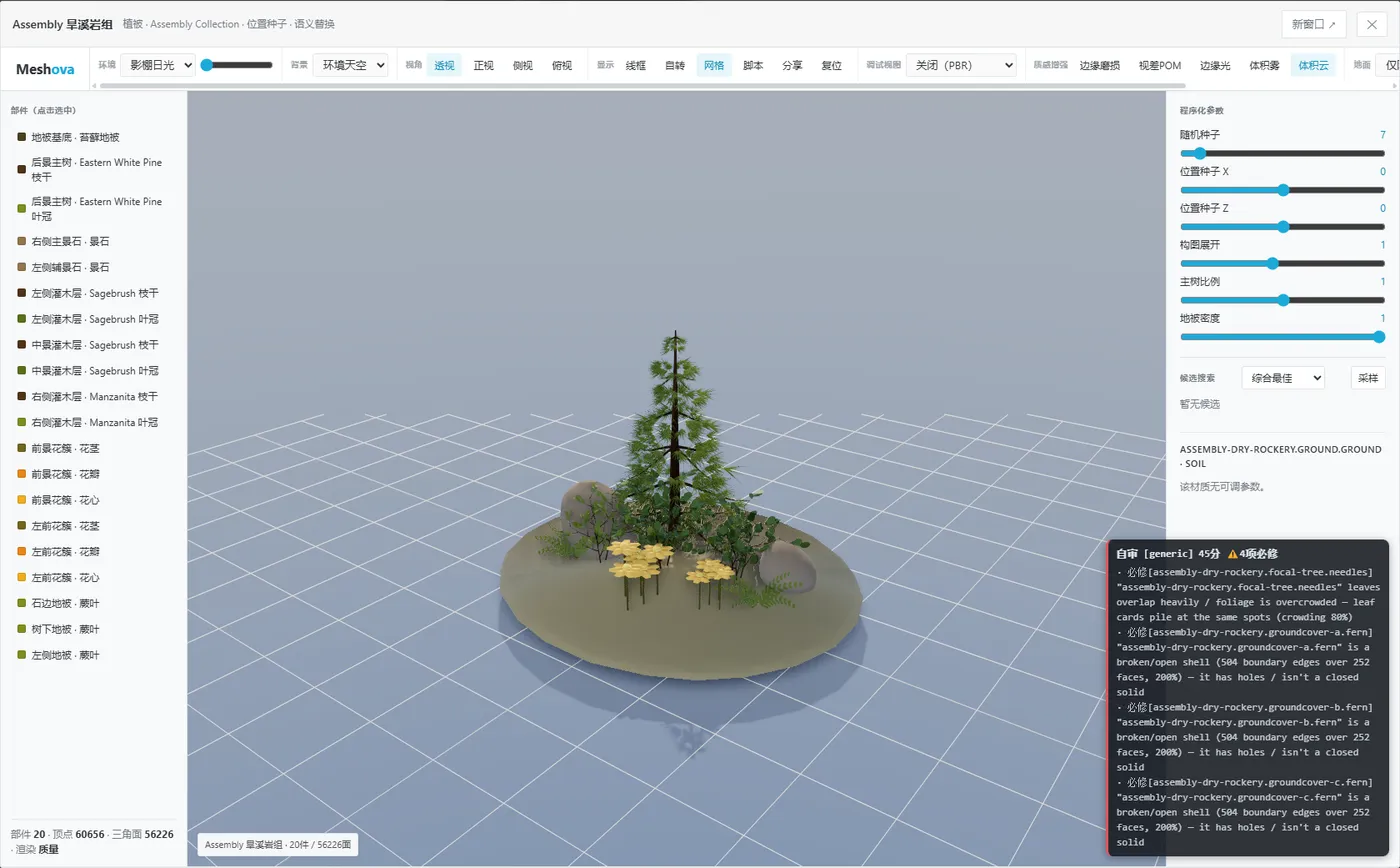Select part 后景主树 Eastern White Pine 叶冠

[93, 208]
